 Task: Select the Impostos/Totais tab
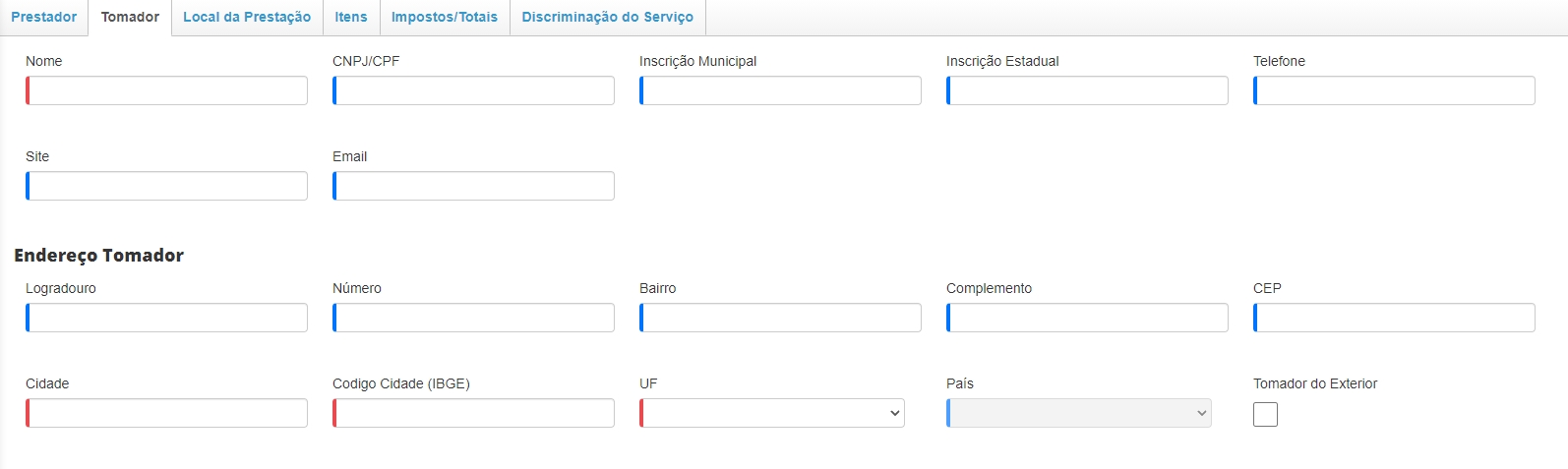(x=445, y=18)
